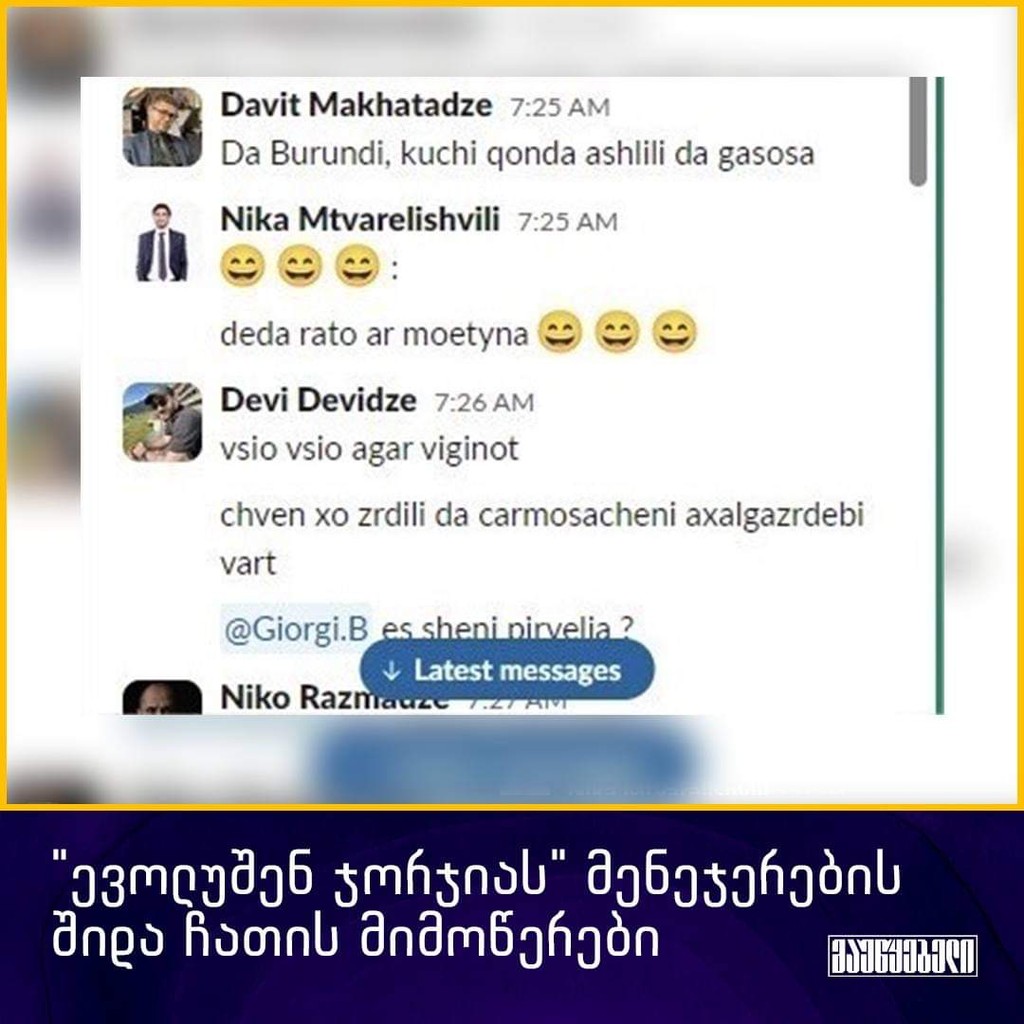
Task: Jump to Latest messages
Action: [507, 670]
